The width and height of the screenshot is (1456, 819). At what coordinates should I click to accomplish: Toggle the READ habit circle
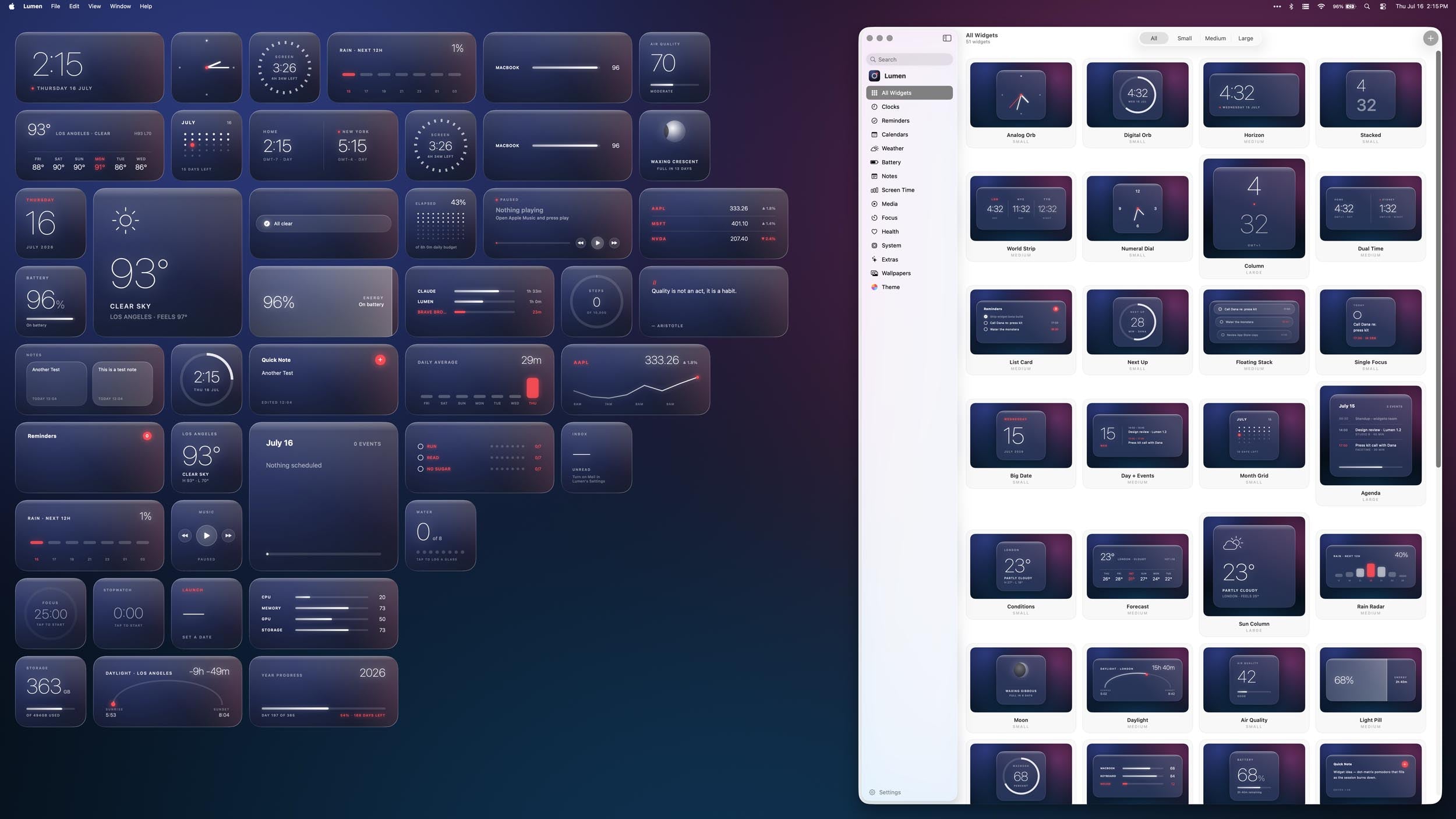pos(420,458)
